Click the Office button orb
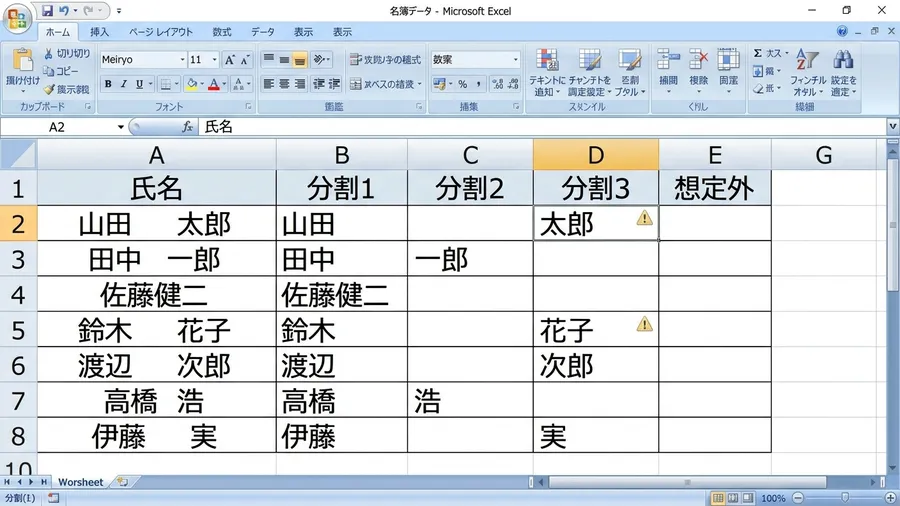This screenshot has width=900, height=506. coord(17,18)
